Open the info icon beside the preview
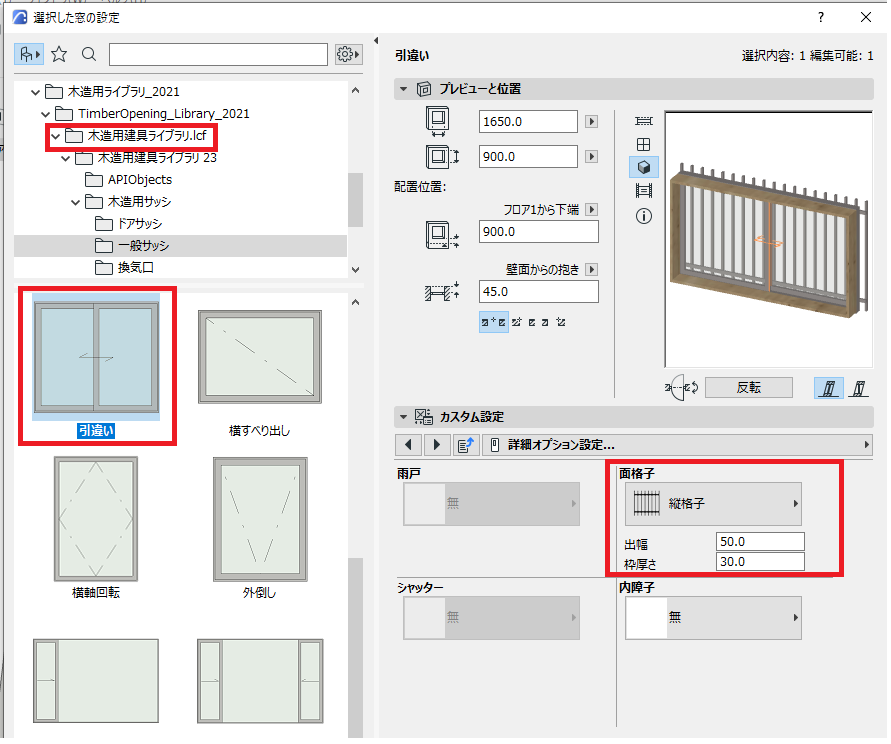This screenshot has width=891, height=744. (644, 216)
